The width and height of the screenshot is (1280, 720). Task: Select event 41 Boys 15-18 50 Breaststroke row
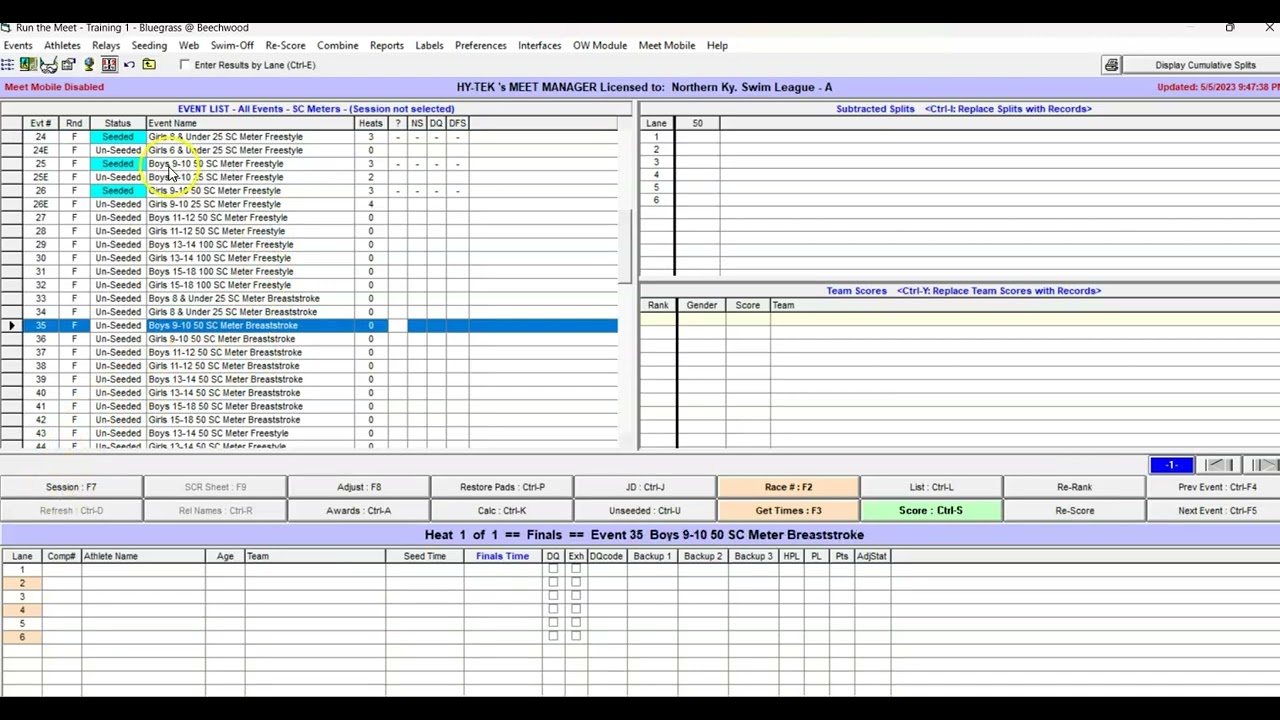tap(310, 406)
